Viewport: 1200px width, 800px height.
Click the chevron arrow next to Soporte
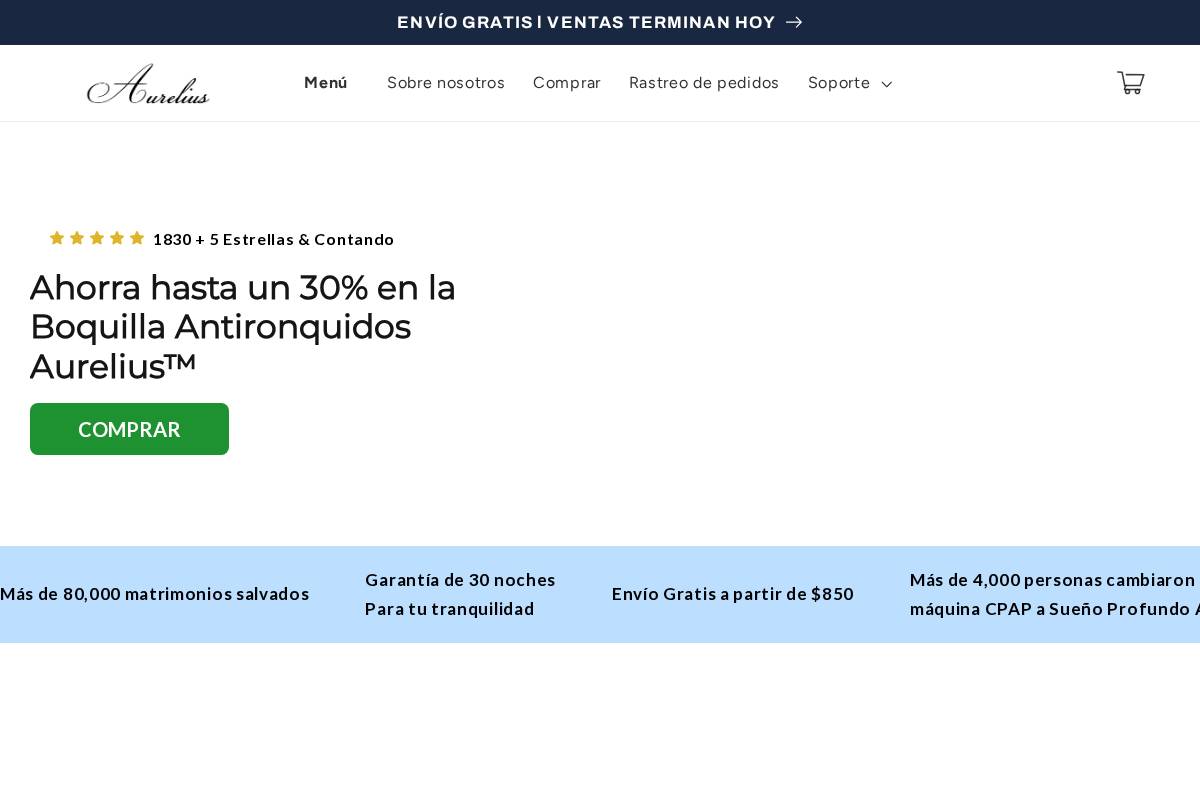pos(886,84)
